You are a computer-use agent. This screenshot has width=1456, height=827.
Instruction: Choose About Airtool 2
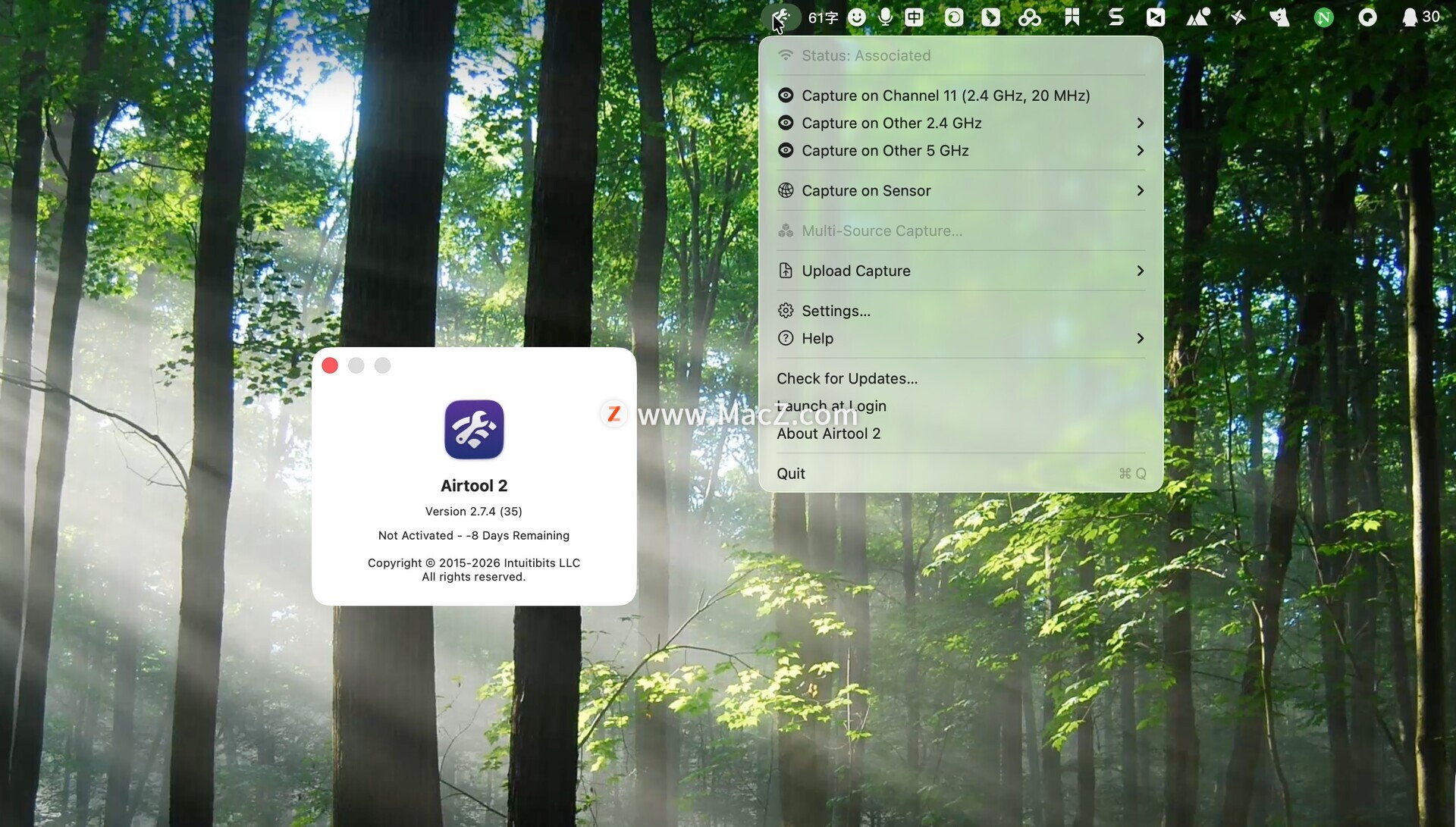[x=828, y=434]
